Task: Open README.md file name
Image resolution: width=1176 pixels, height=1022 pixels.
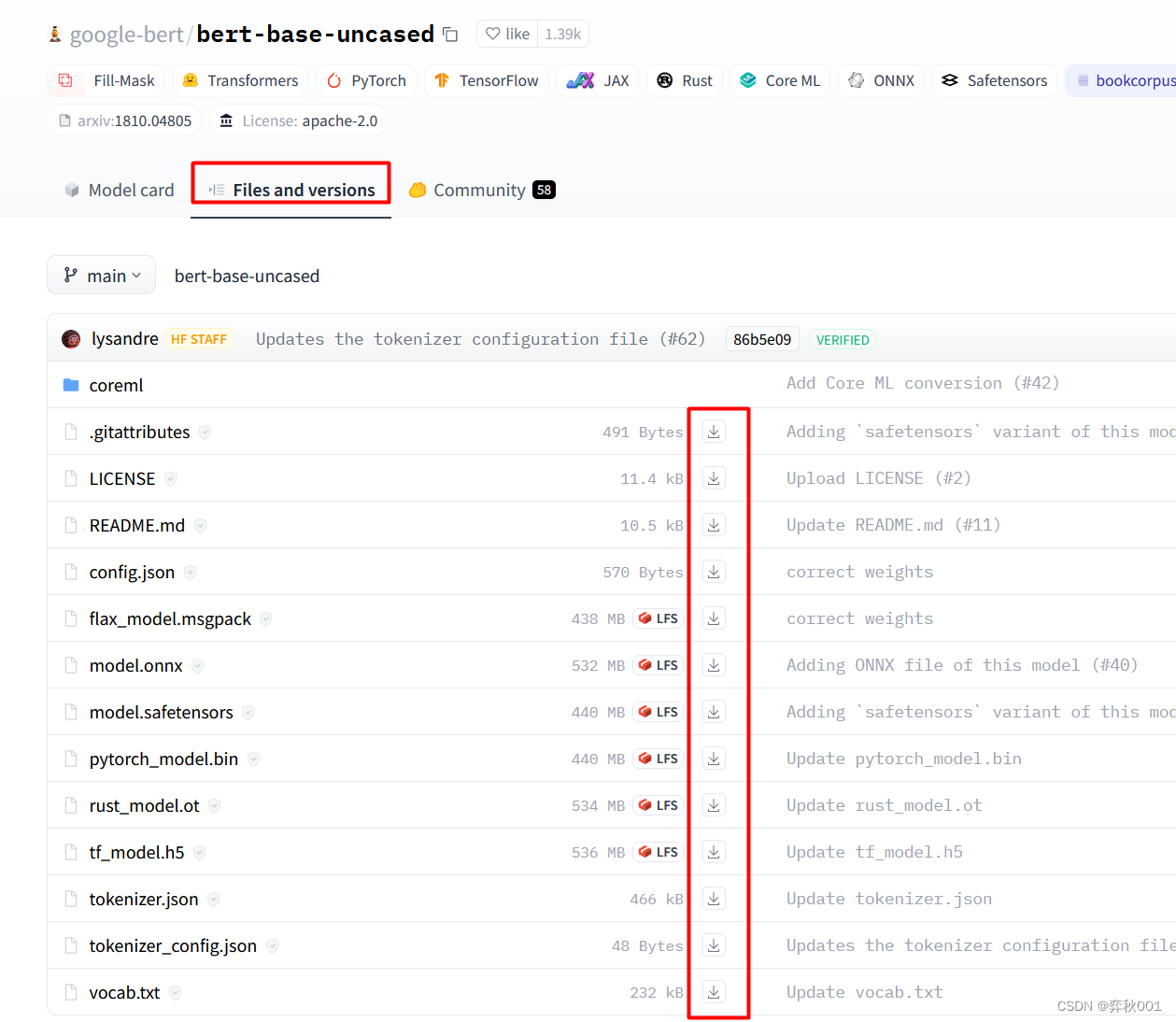Action: pos(137,525)
